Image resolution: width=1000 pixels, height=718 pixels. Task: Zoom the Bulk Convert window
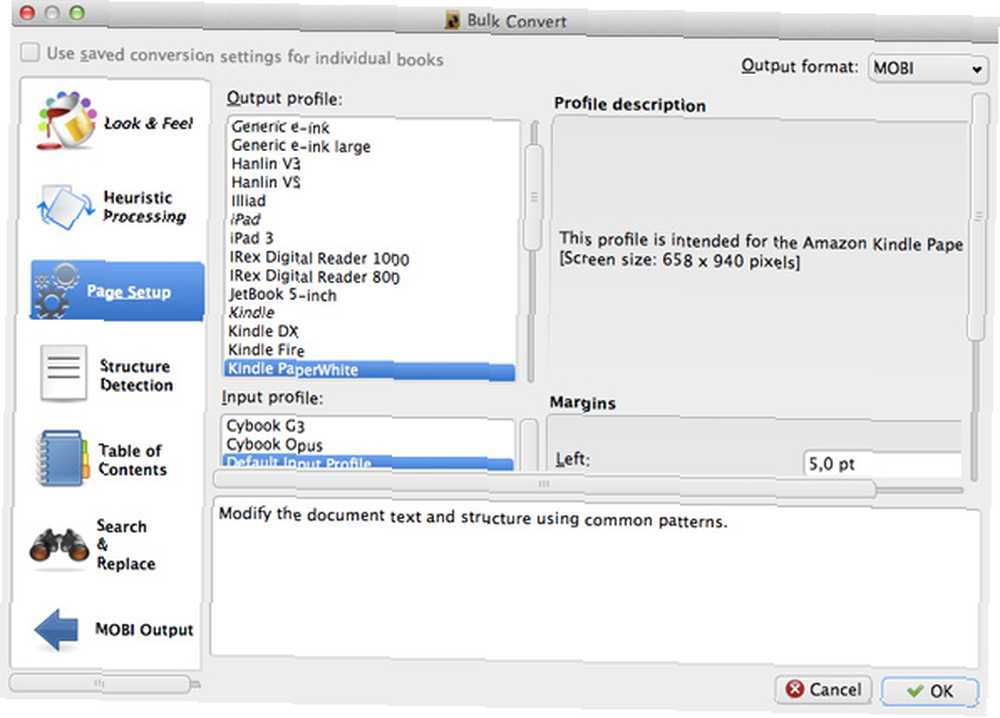77,13
